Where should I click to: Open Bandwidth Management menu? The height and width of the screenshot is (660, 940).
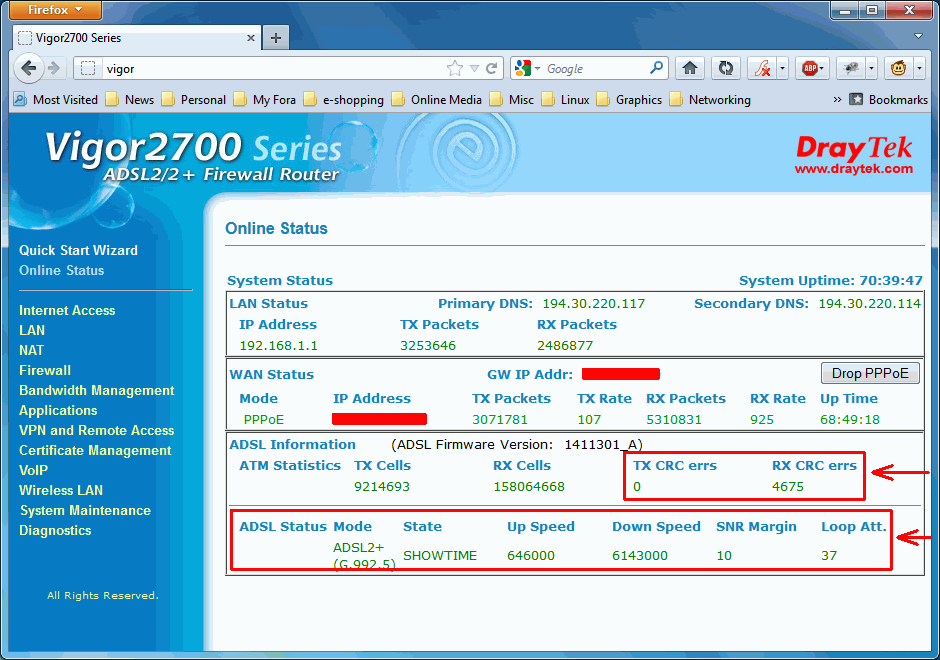click(97, 390)
